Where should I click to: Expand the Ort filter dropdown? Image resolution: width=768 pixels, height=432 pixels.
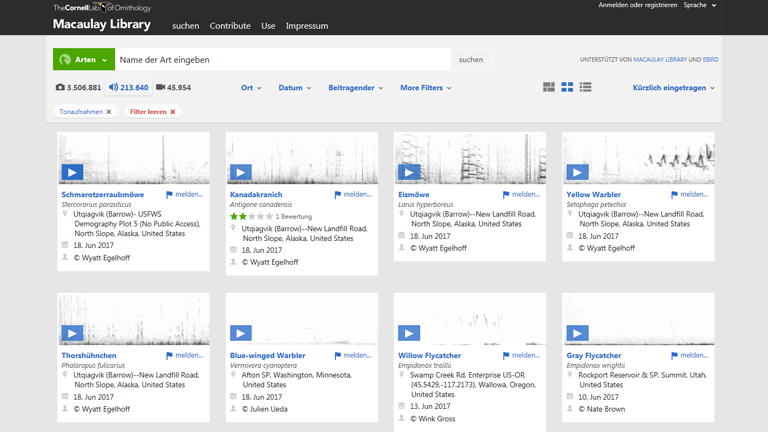[x=251, y=88]
